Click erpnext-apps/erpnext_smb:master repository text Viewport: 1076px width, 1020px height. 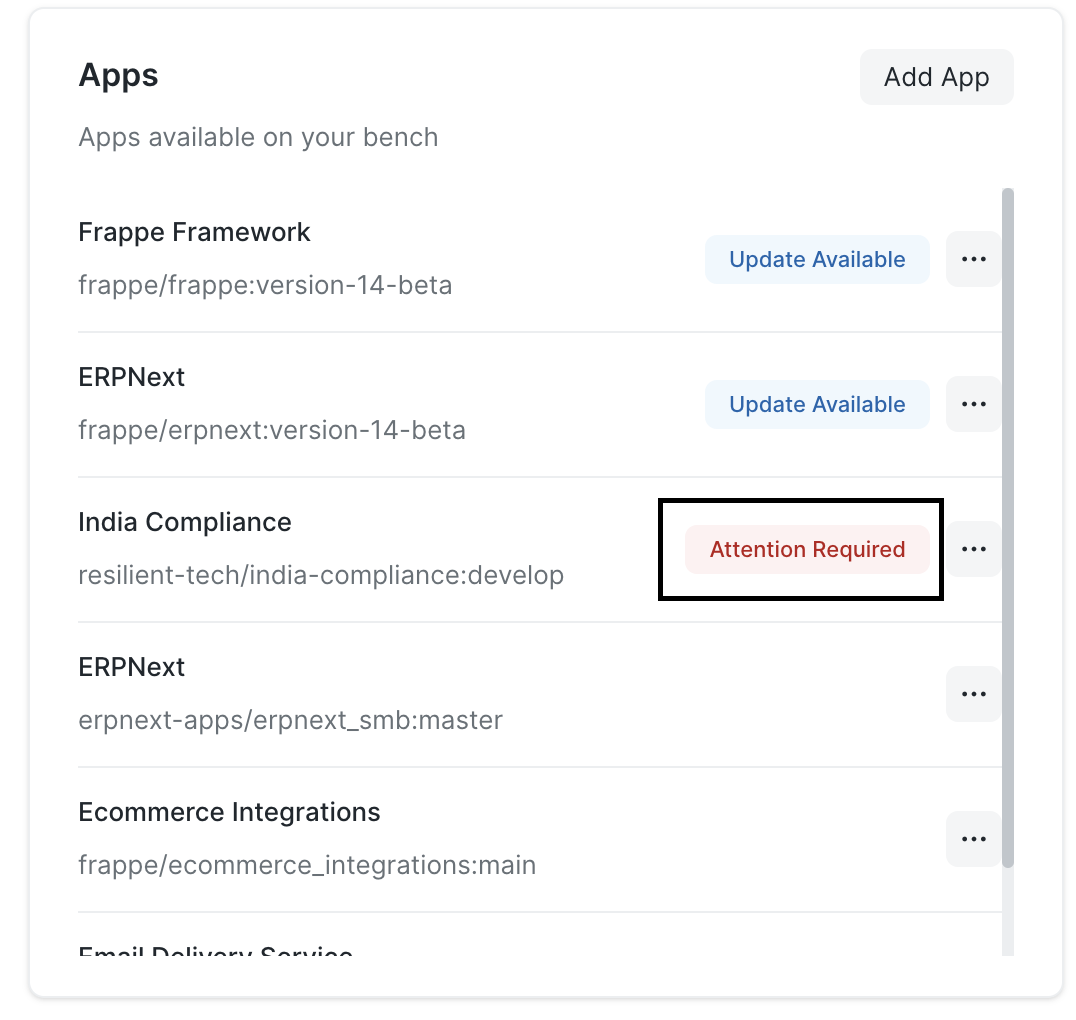290,721
